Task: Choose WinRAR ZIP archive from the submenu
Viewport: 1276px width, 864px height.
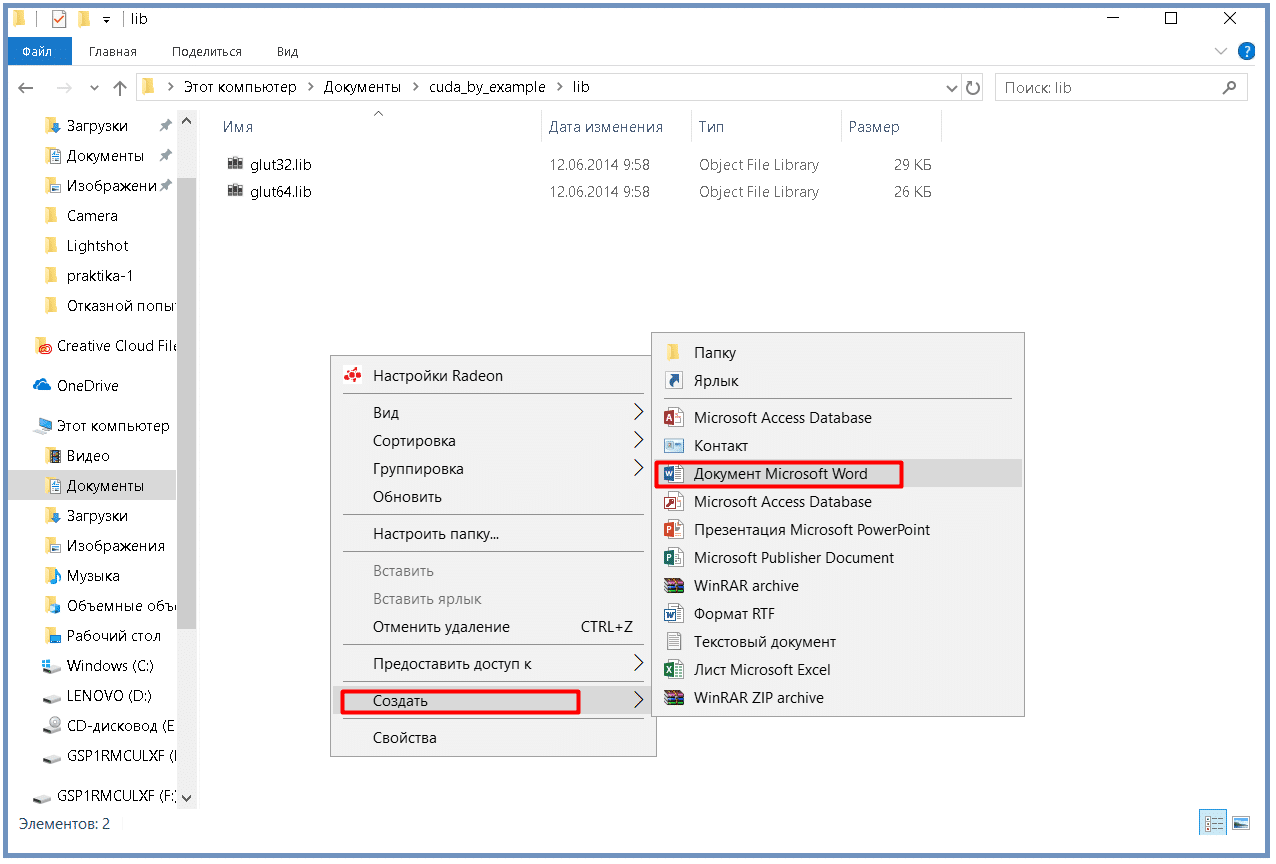Action: tap(758, 698)
